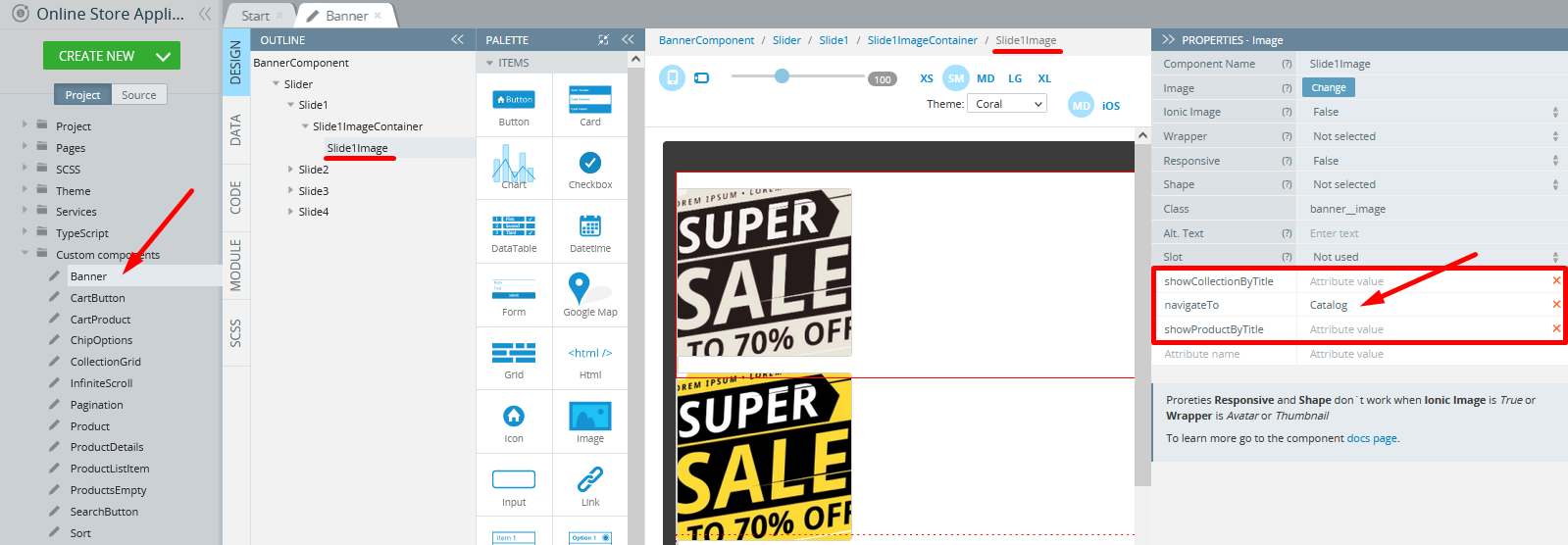Collapse the left project panel chevrons
The image size is (1568, 545).
point(204,14)
